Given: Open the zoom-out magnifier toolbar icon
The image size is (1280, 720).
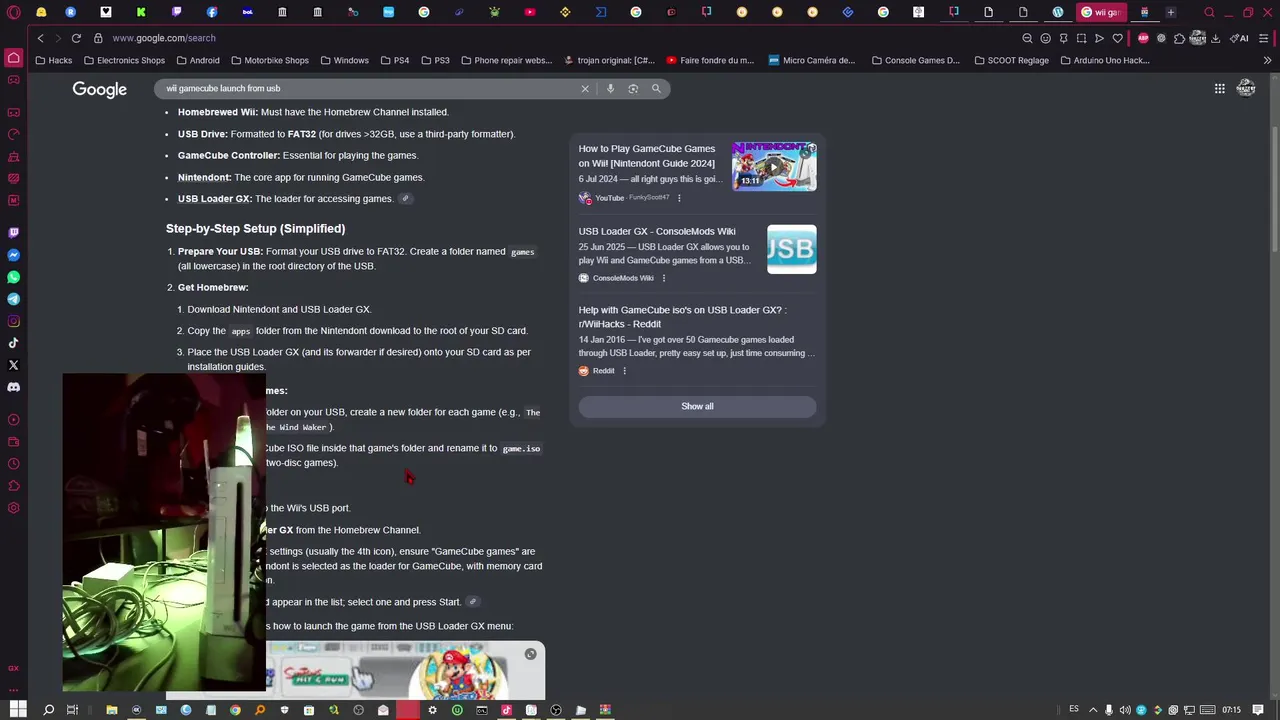Looking at the screenshot, I should 1027,38.
